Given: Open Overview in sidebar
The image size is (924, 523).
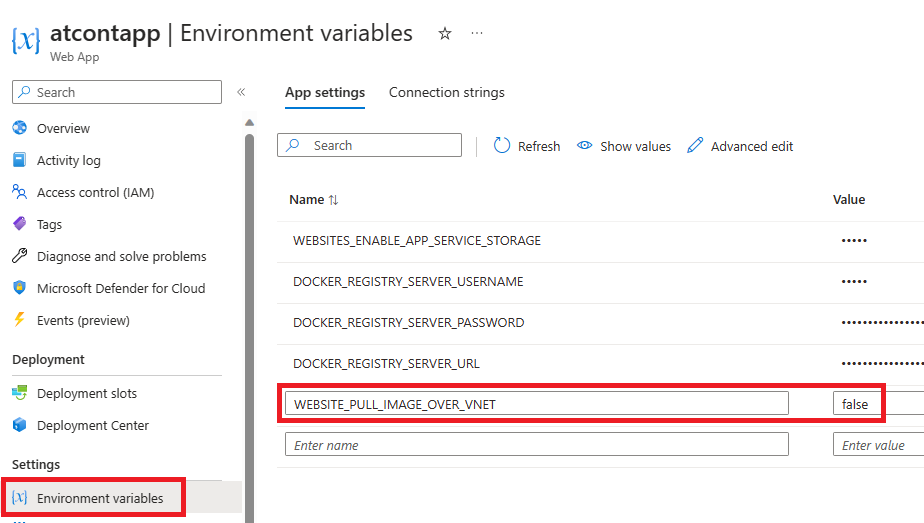Looking at the screenshot, I should pyautogui.click(x=63, y=128).
